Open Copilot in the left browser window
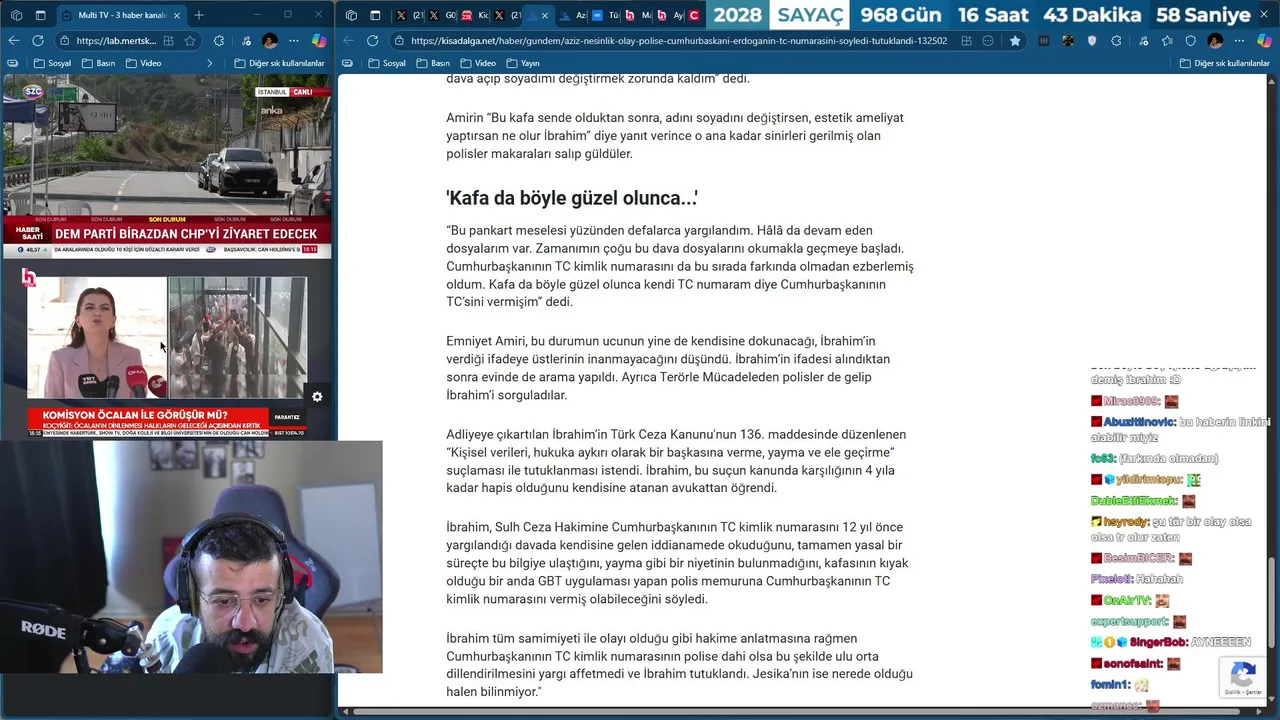Image resolution: width=1280 pixels, height=720 pixels. (x=319, y=41)
